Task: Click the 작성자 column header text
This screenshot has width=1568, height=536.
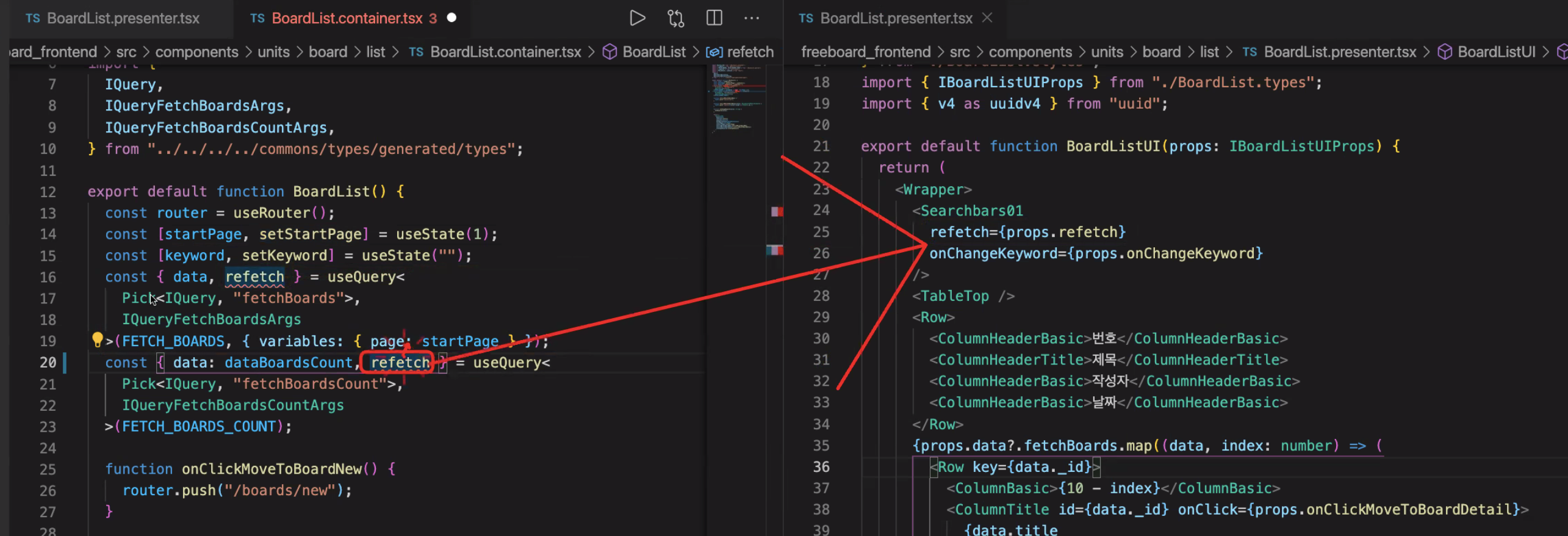Action: [1110, 381]
